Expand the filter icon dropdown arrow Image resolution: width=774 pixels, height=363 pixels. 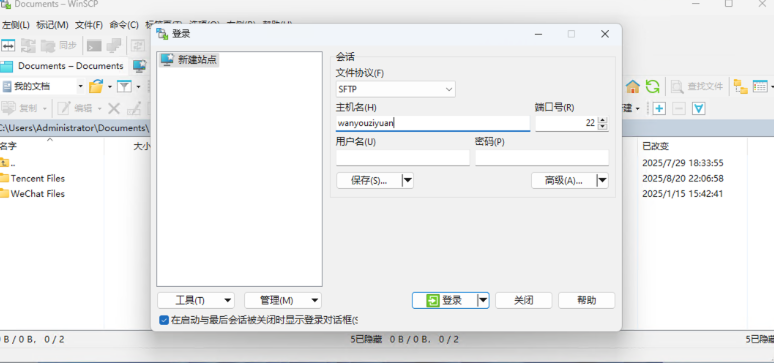(x=138, y=87)
